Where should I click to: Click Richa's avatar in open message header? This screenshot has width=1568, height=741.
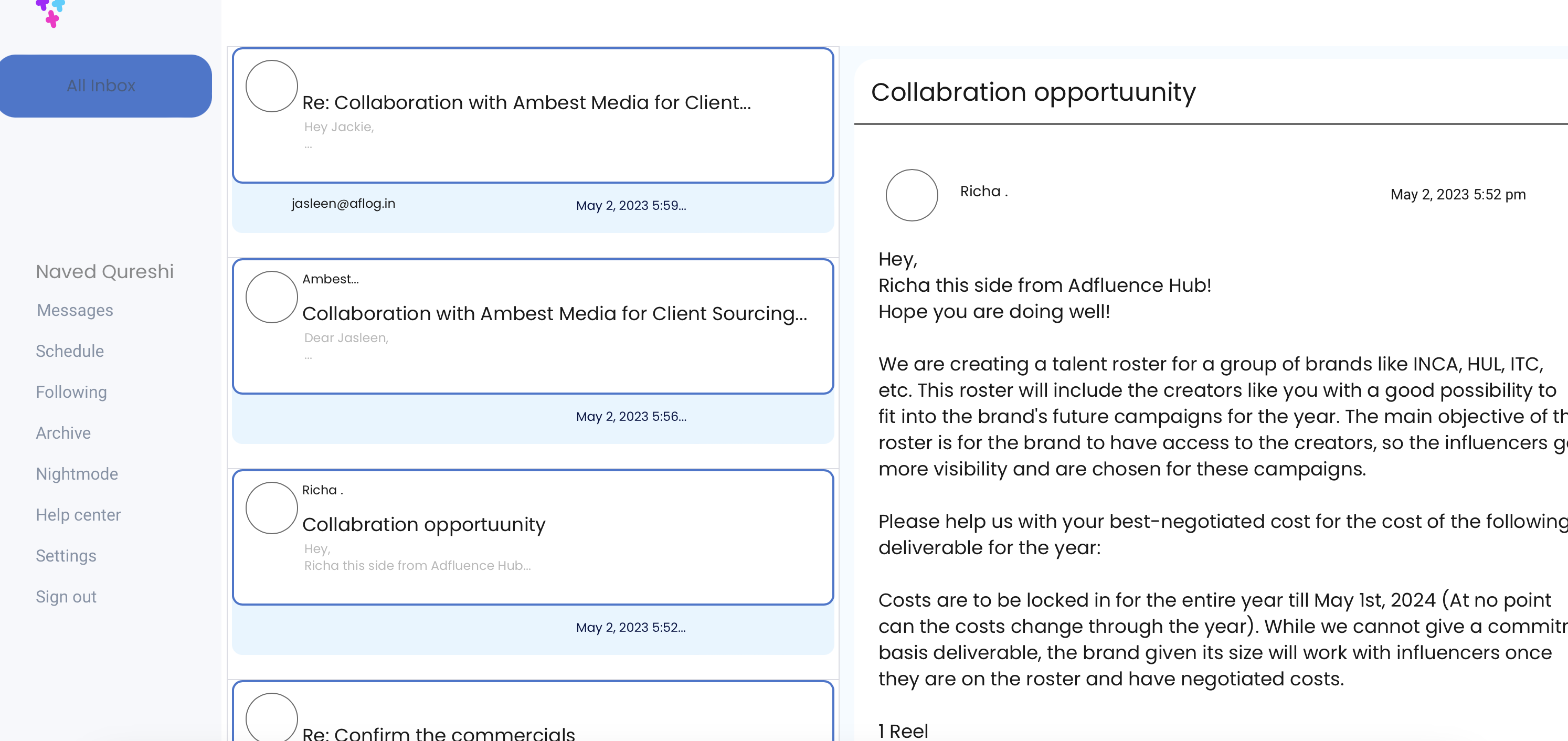pyautogui.click(x=911, y=195)
